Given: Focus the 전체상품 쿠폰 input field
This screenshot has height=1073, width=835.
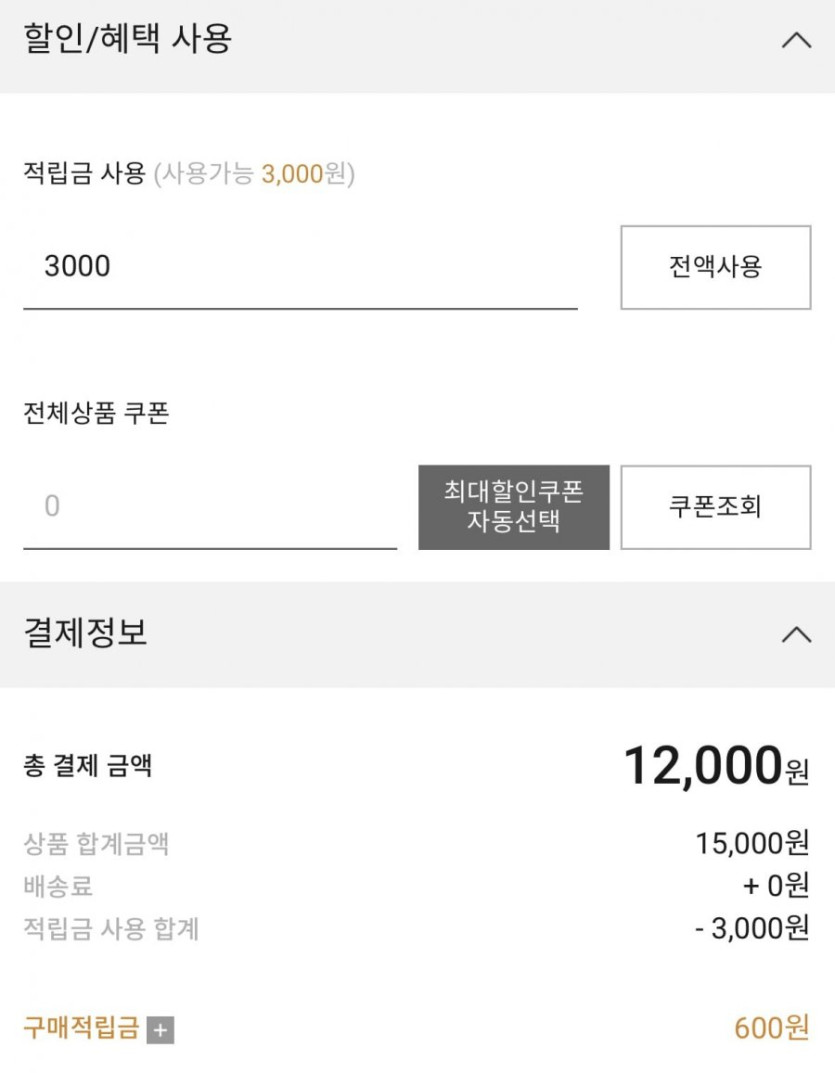Looking at the screenshot, I should pos(210,507).
